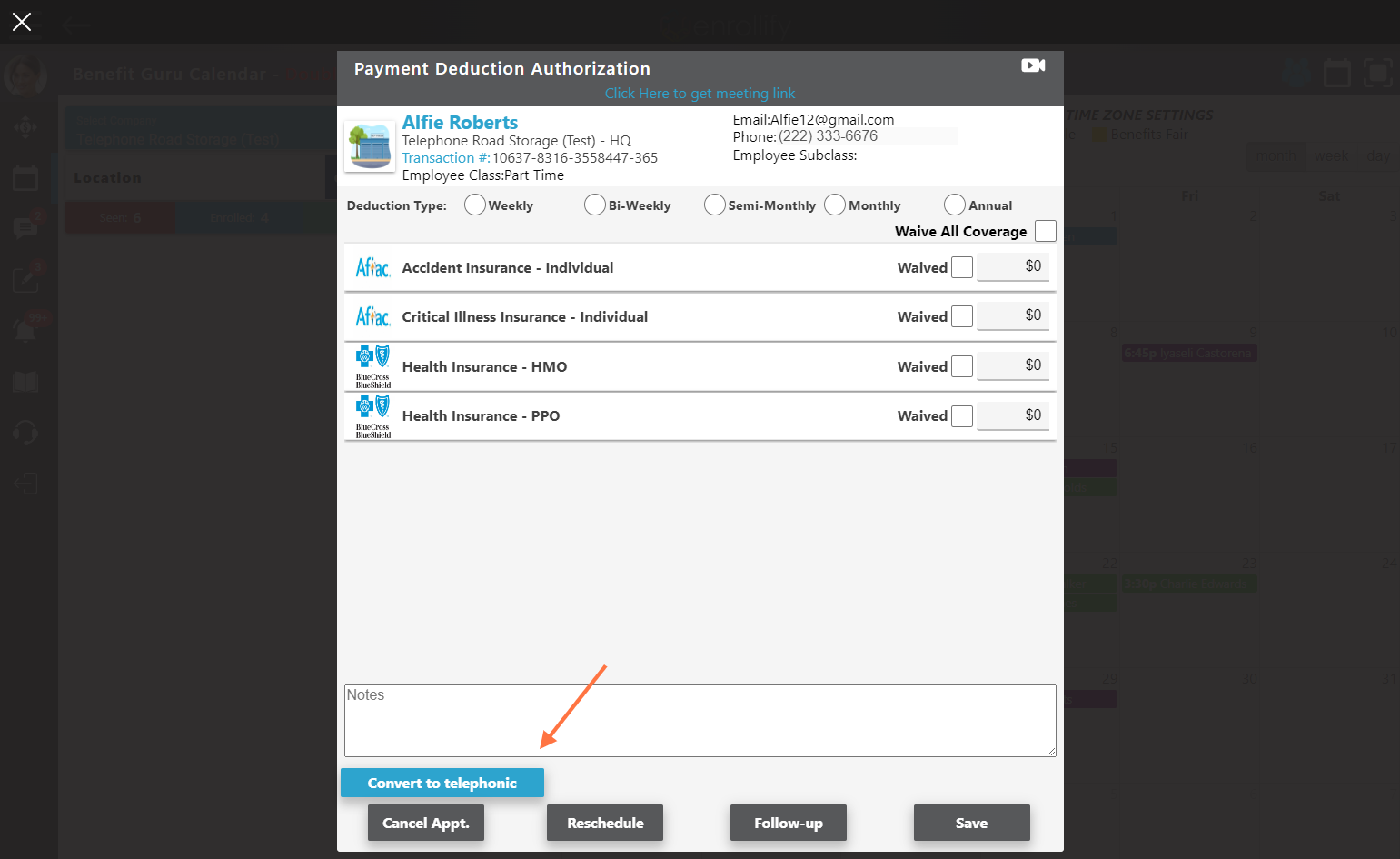The width and height of the screenshot is (1400, 859).
Task: Open the notifications bell in background sidebar
Action: 25,330
